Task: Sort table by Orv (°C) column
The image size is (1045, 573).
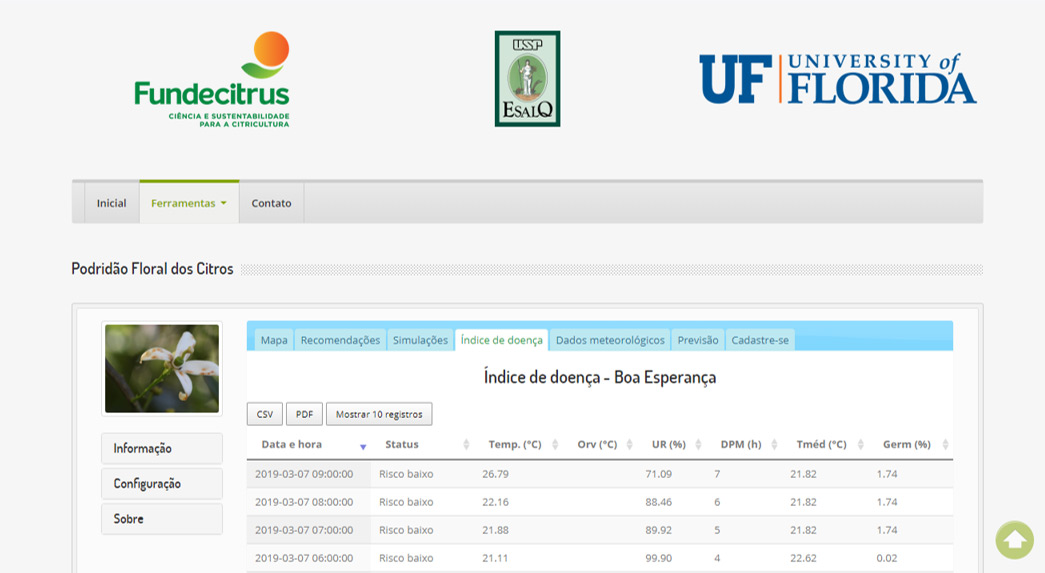Action: 602,444
